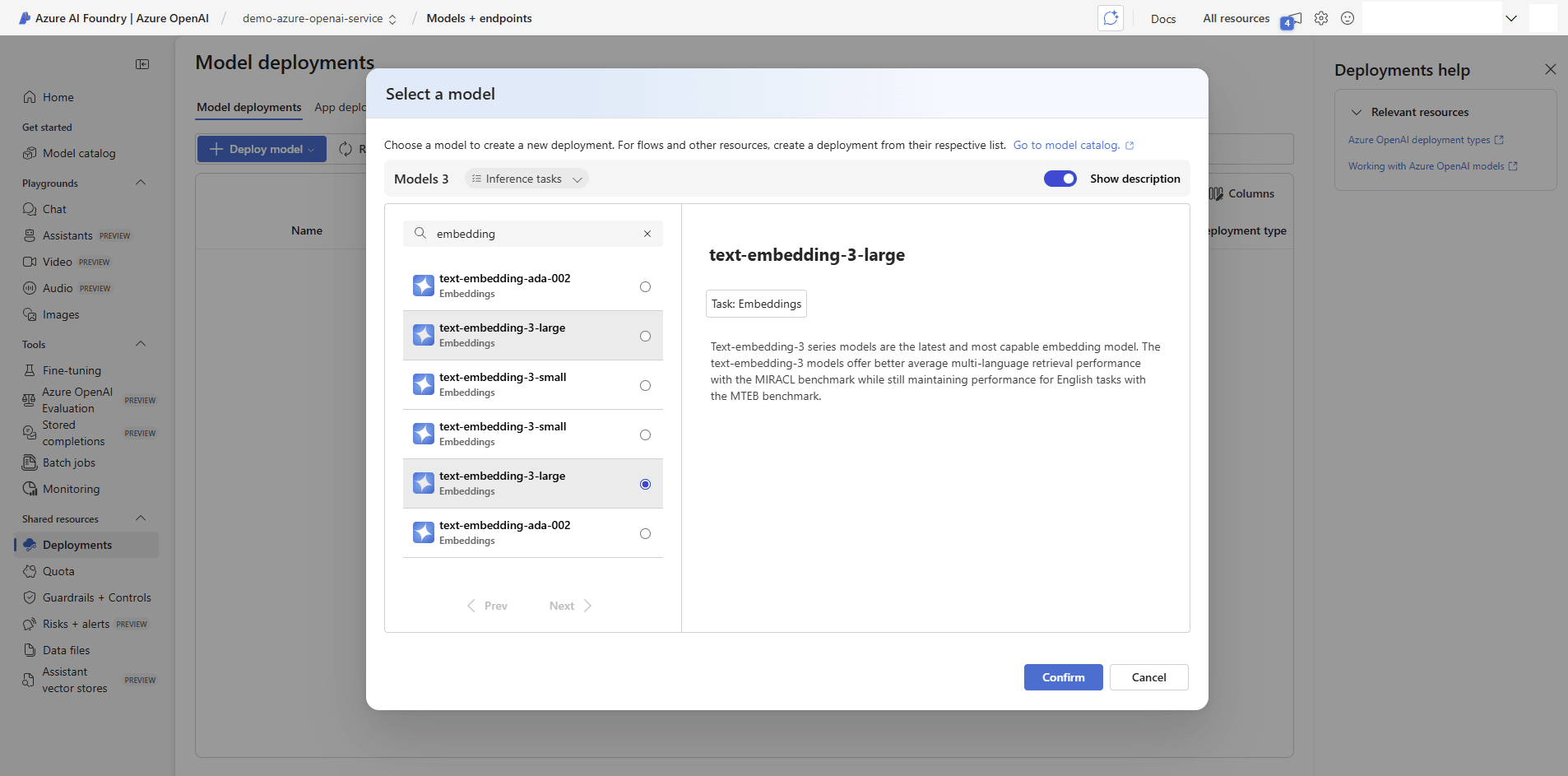Disable the Show description toggle
This screenshot has height=776, width=1568.
point(1060,178)
